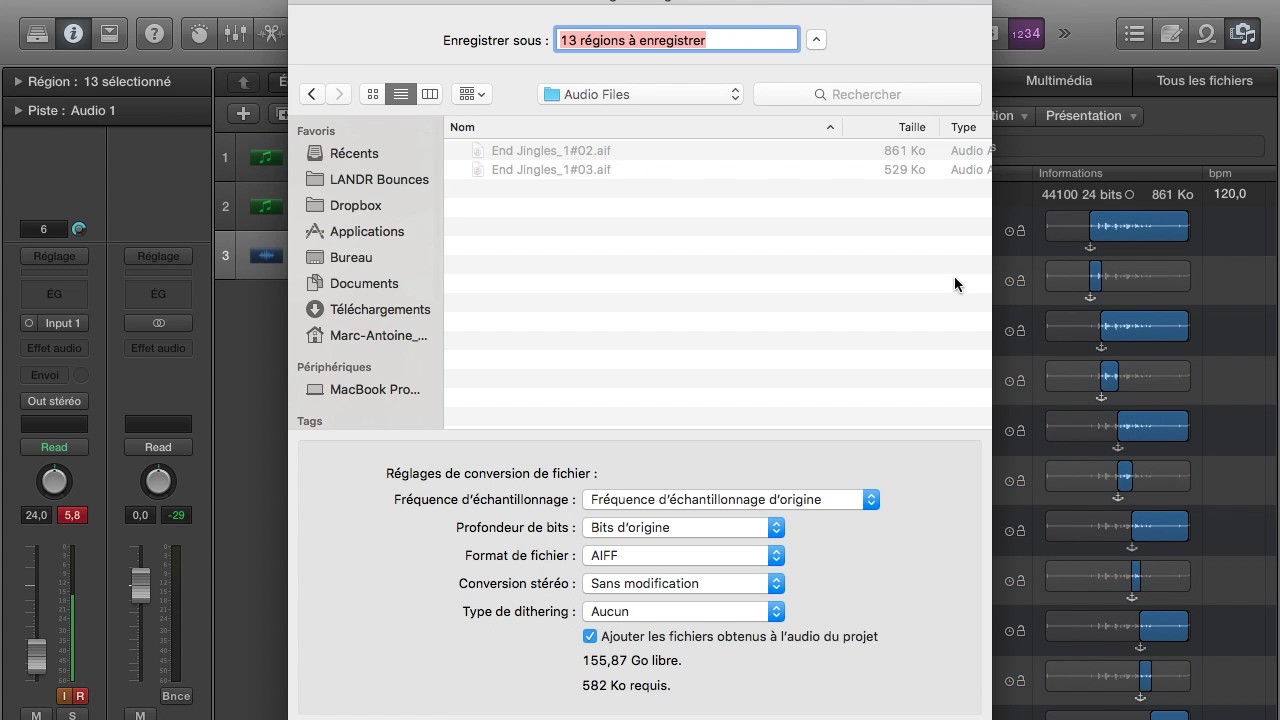Select Récents in the sidebar
This screenshot has width=1280, height=720.
pos(354,153)
